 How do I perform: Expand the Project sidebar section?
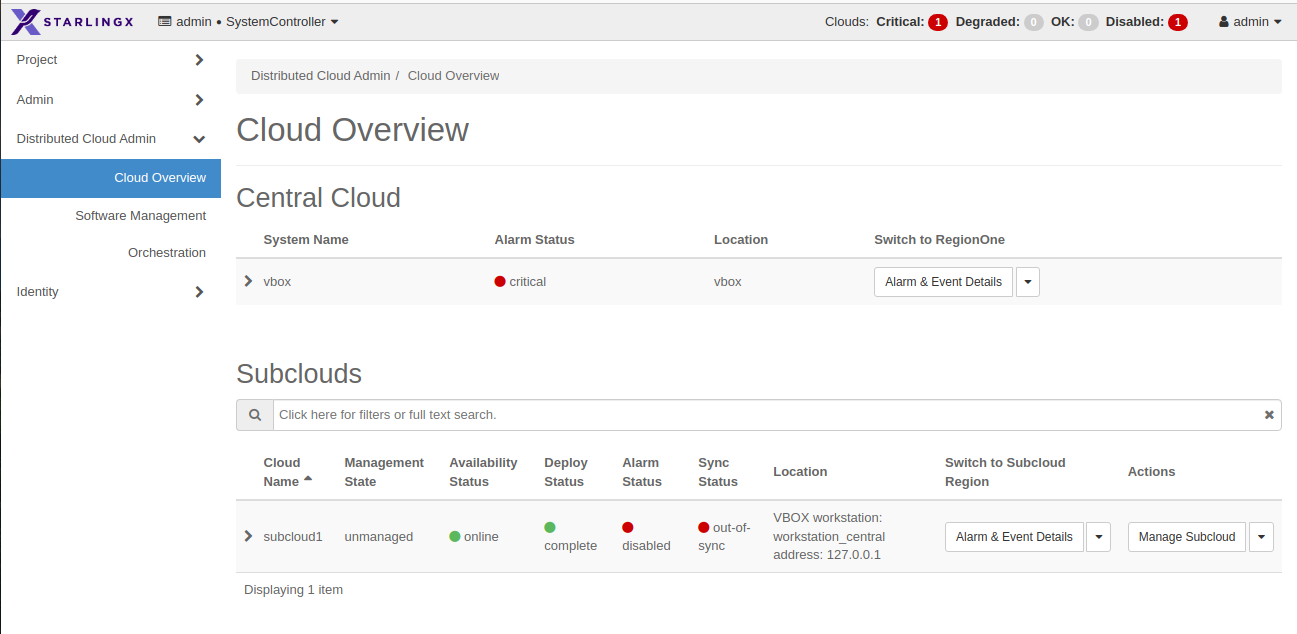(110, 60)
